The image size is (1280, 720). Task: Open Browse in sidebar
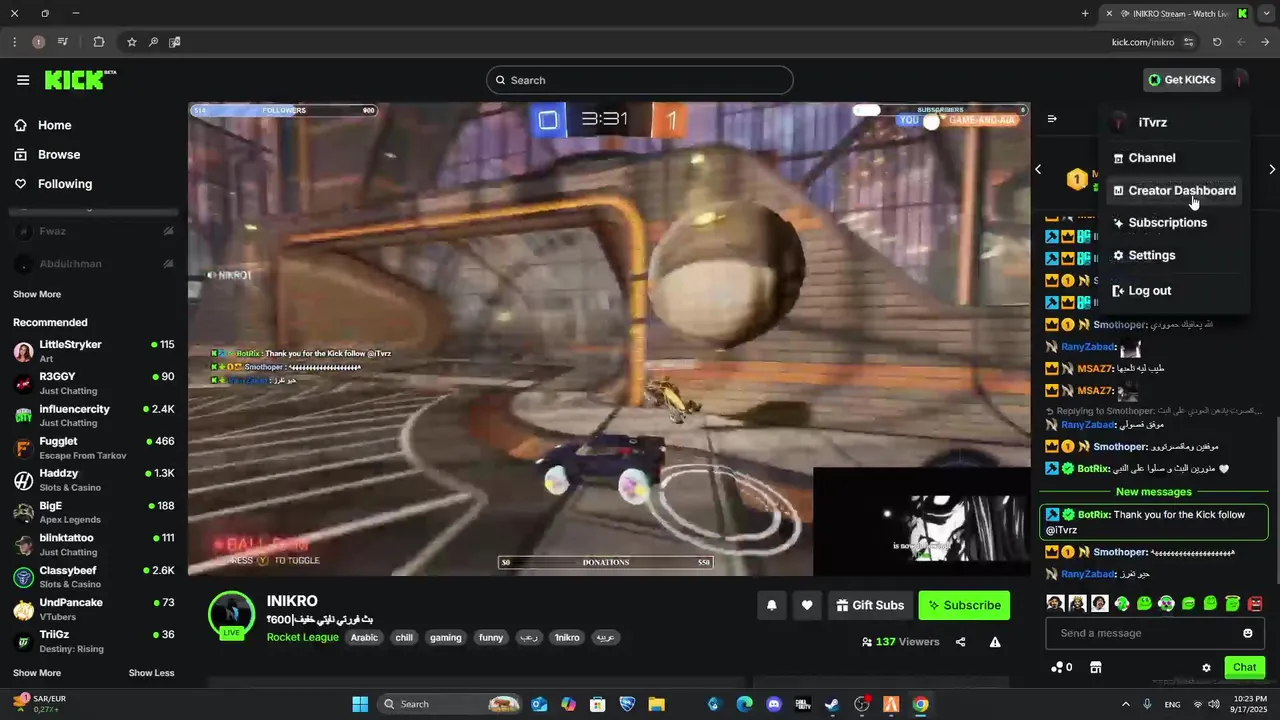[x=59, y=155]
